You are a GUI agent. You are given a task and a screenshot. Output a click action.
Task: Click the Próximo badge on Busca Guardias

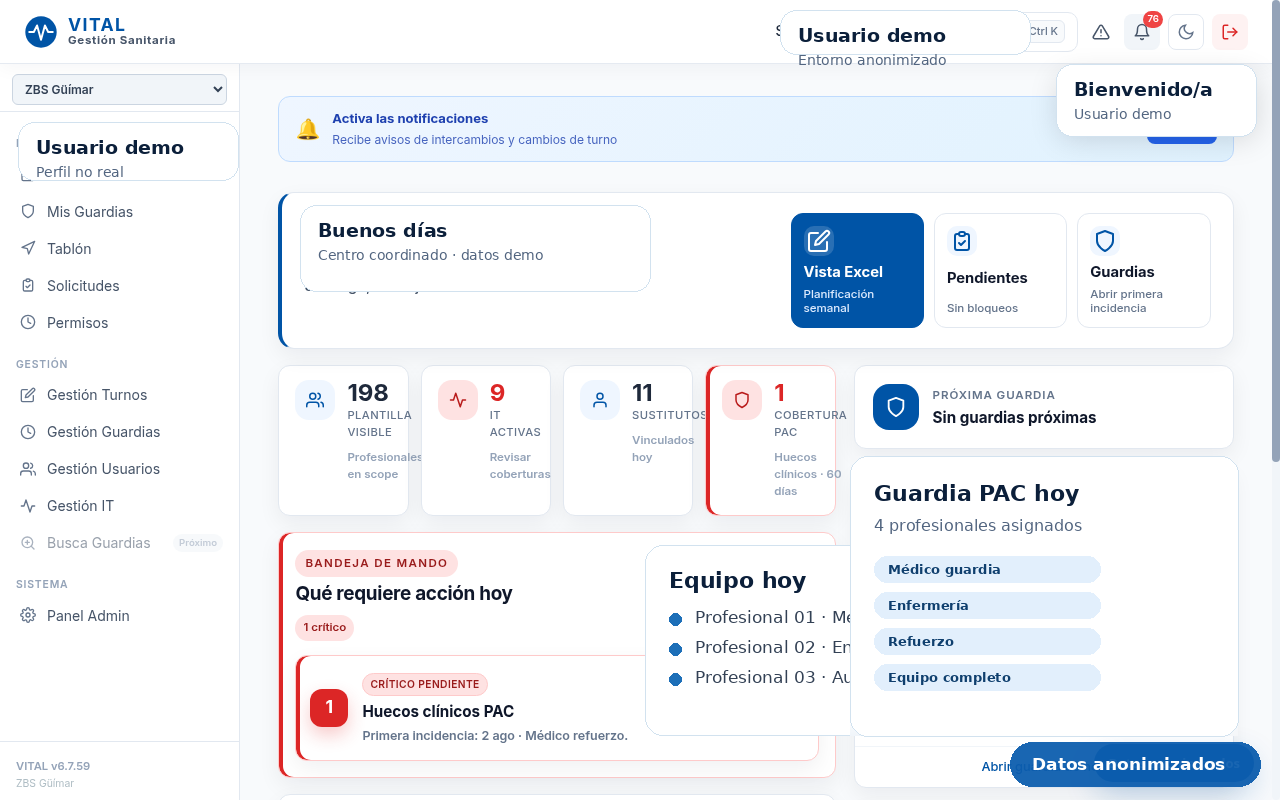(x=198, y=543)
